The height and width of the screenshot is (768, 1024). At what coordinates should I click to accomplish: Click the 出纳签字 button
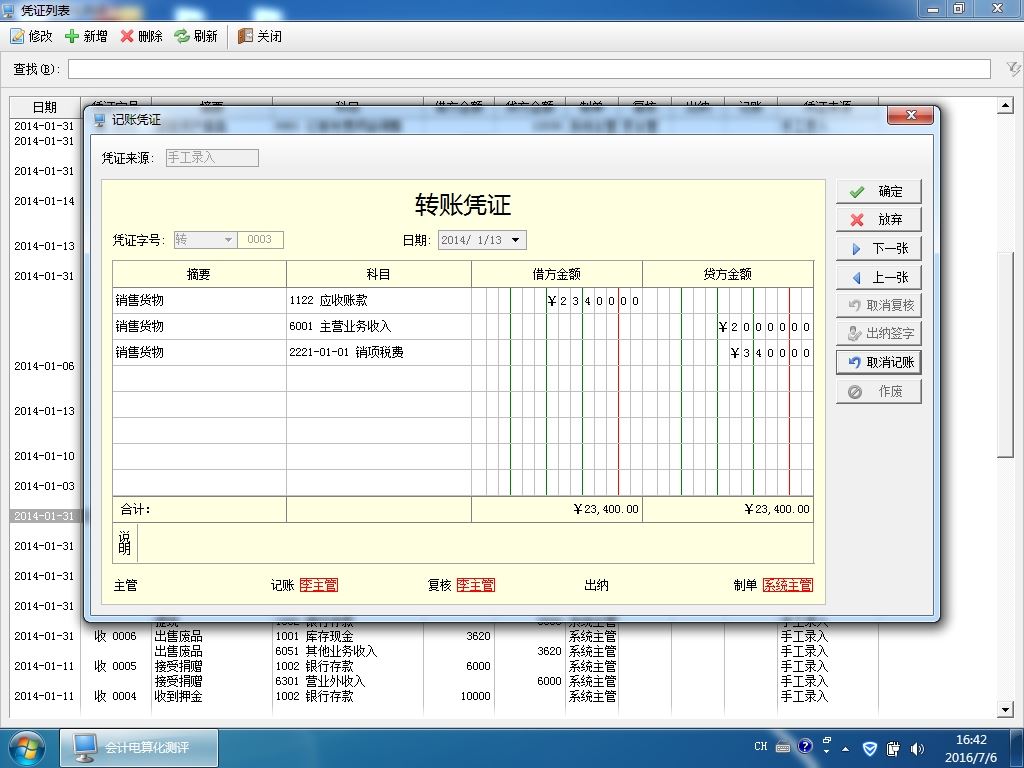coord(878,333)
